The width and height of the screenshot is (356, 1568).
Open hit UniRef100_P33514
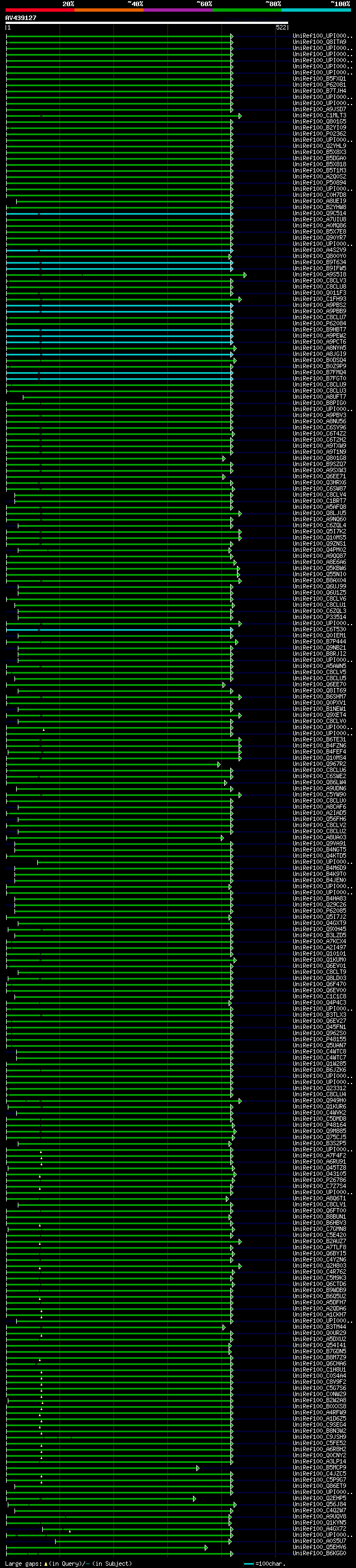point(319,617)
